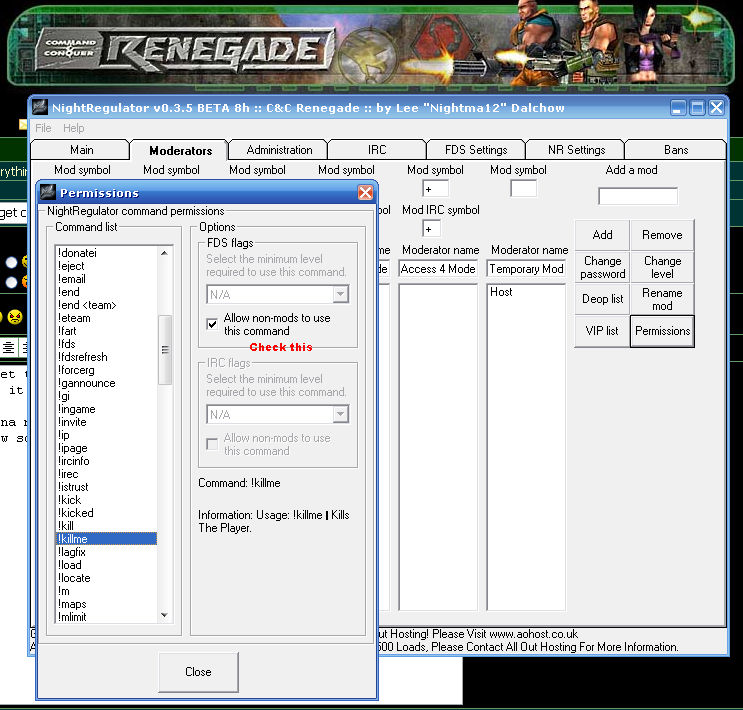Switch to the FDS Settings tab
The width and height of the screenshot is (743, 710).
(476, 150)
